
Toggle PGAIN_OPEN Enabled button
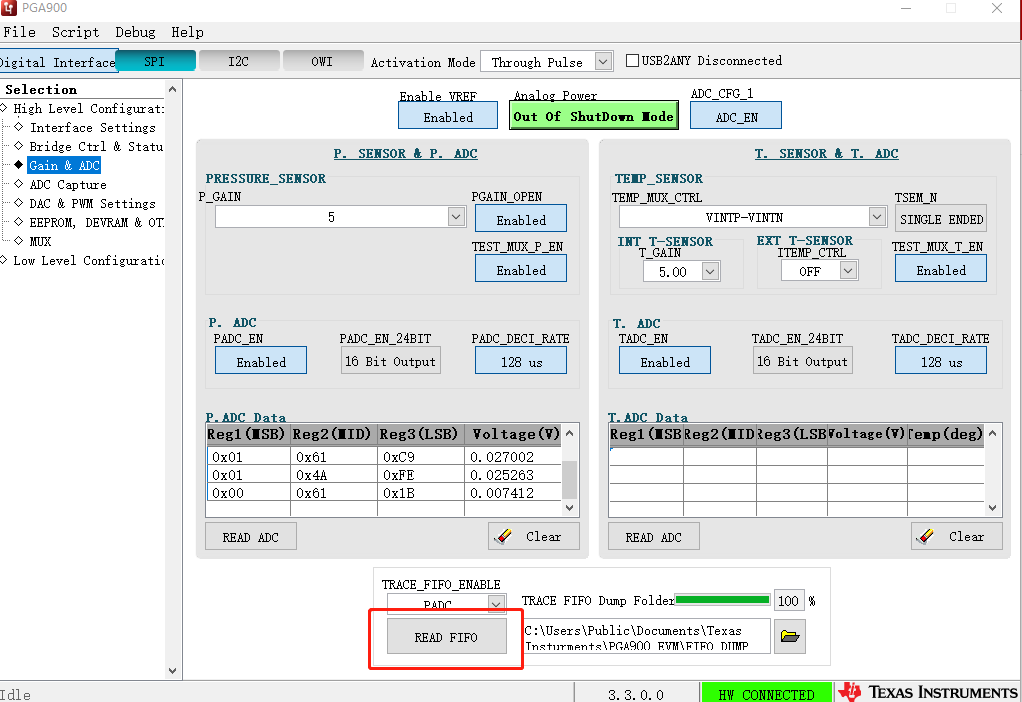coord(521,219)
